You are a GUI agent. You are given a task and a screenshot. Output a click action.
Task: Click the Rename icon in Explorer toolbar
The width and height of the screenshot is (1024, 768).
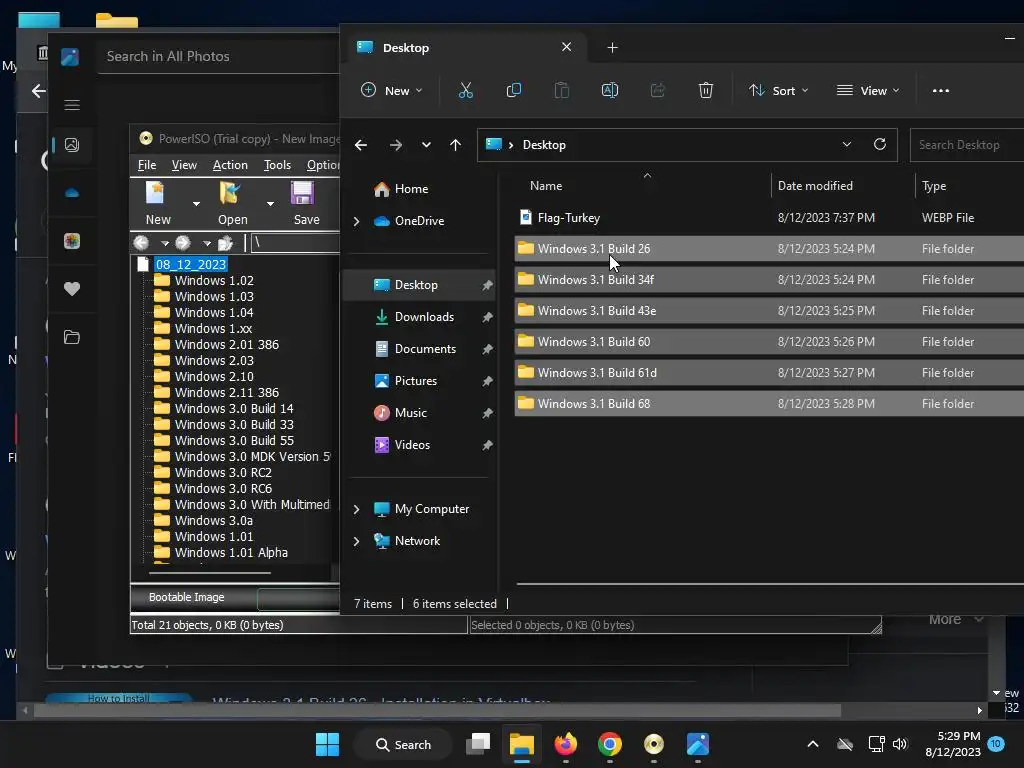pos(609,91)
